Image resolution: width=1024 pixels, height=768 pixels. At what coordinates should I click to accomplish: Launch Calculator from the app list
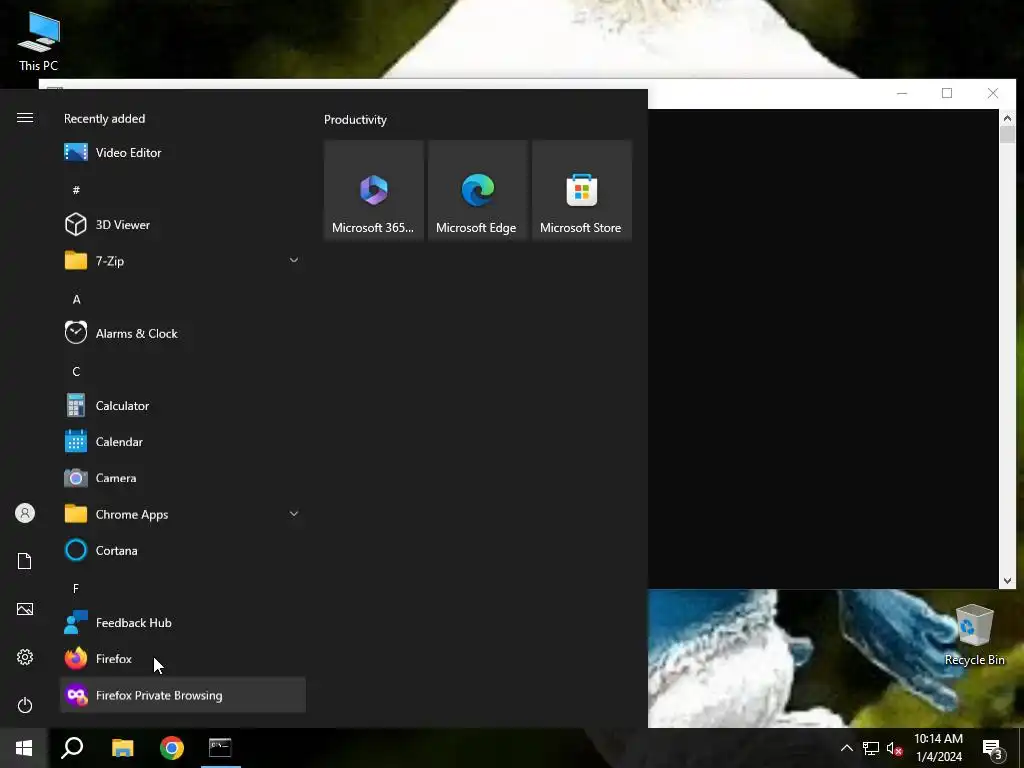[183, 406]
